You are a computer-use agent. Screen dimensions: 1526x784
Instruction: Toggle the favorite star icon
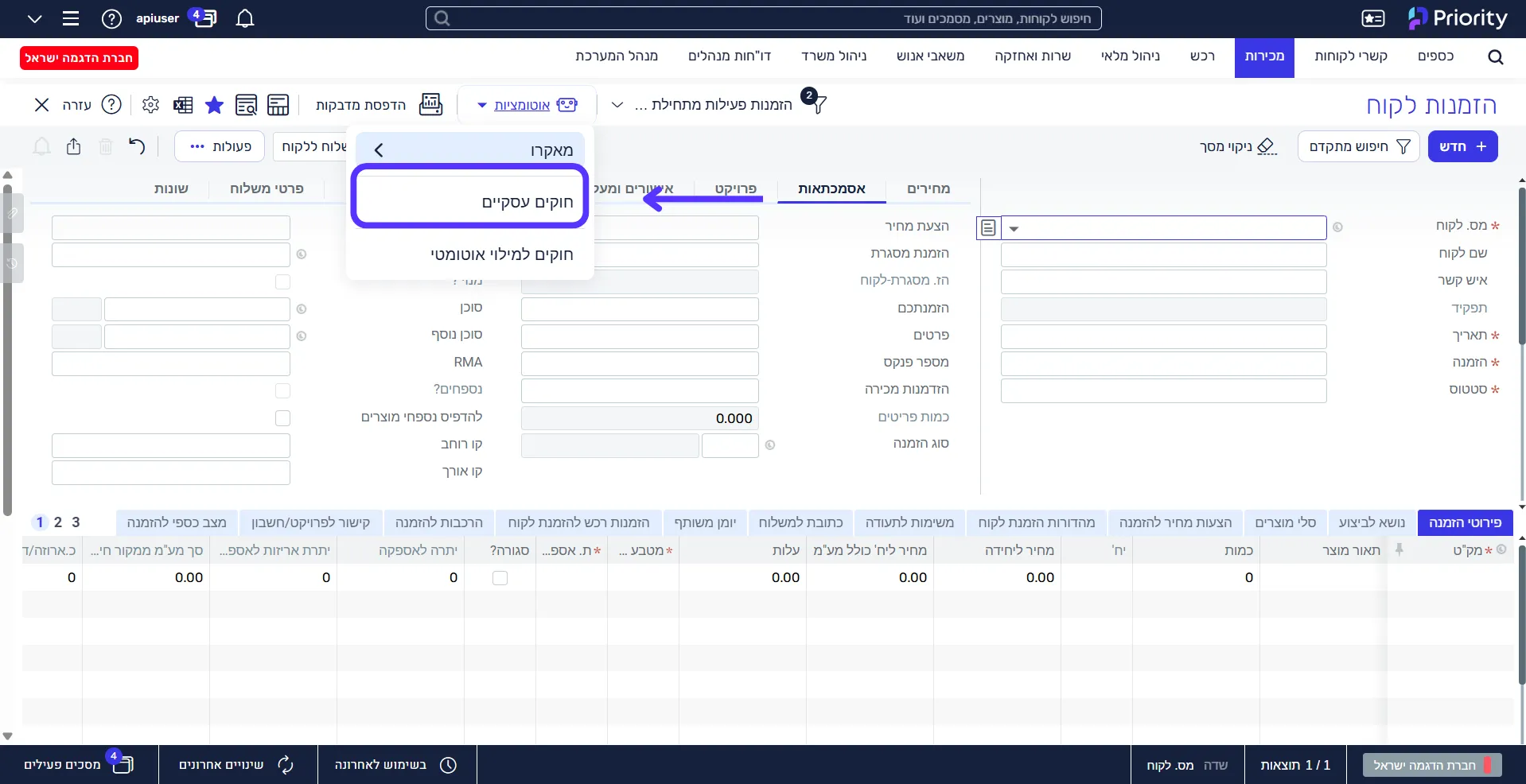click(x=214, y=104)
